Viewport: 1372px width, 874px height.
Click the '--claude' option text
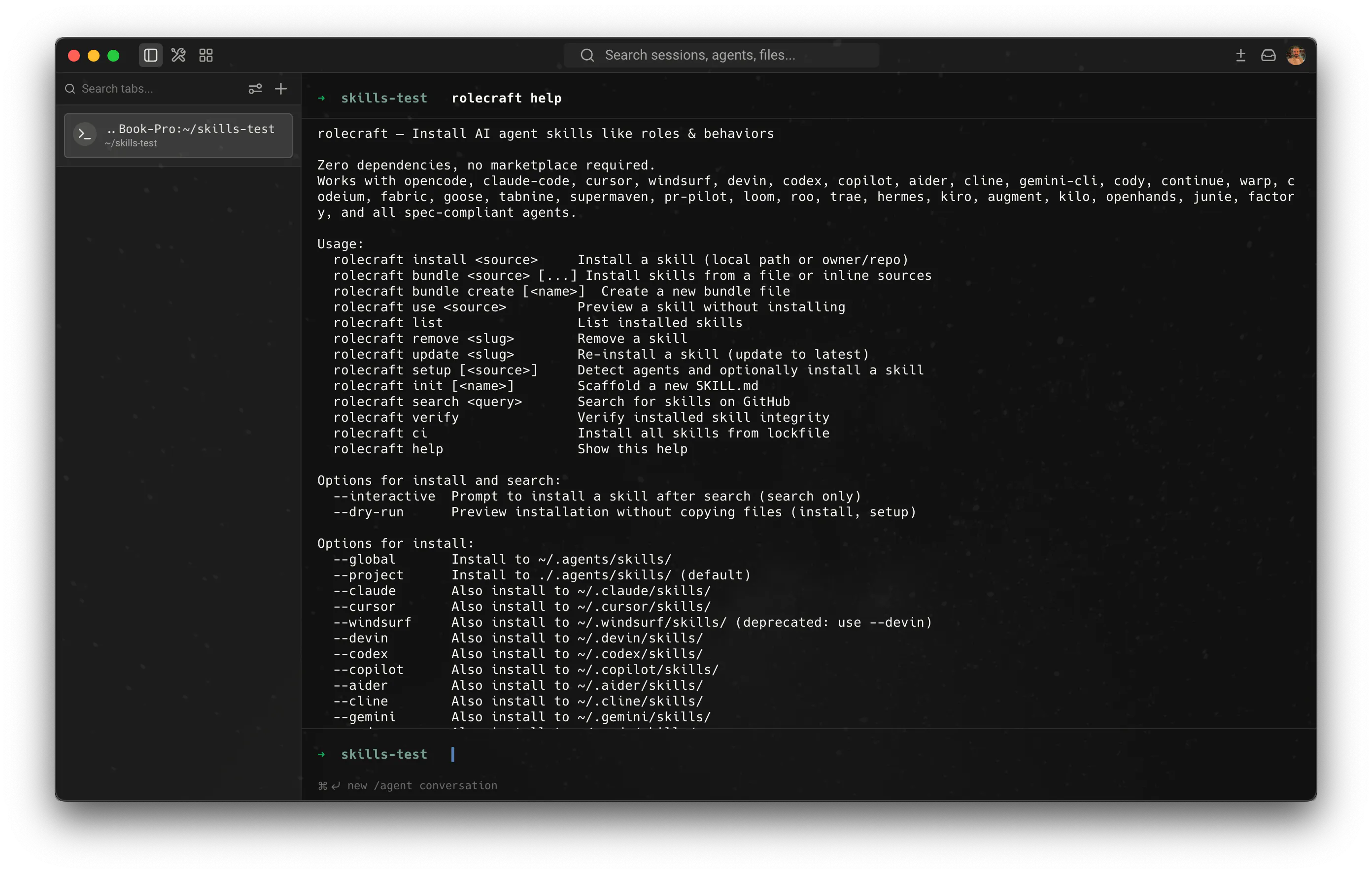(364, 591)
